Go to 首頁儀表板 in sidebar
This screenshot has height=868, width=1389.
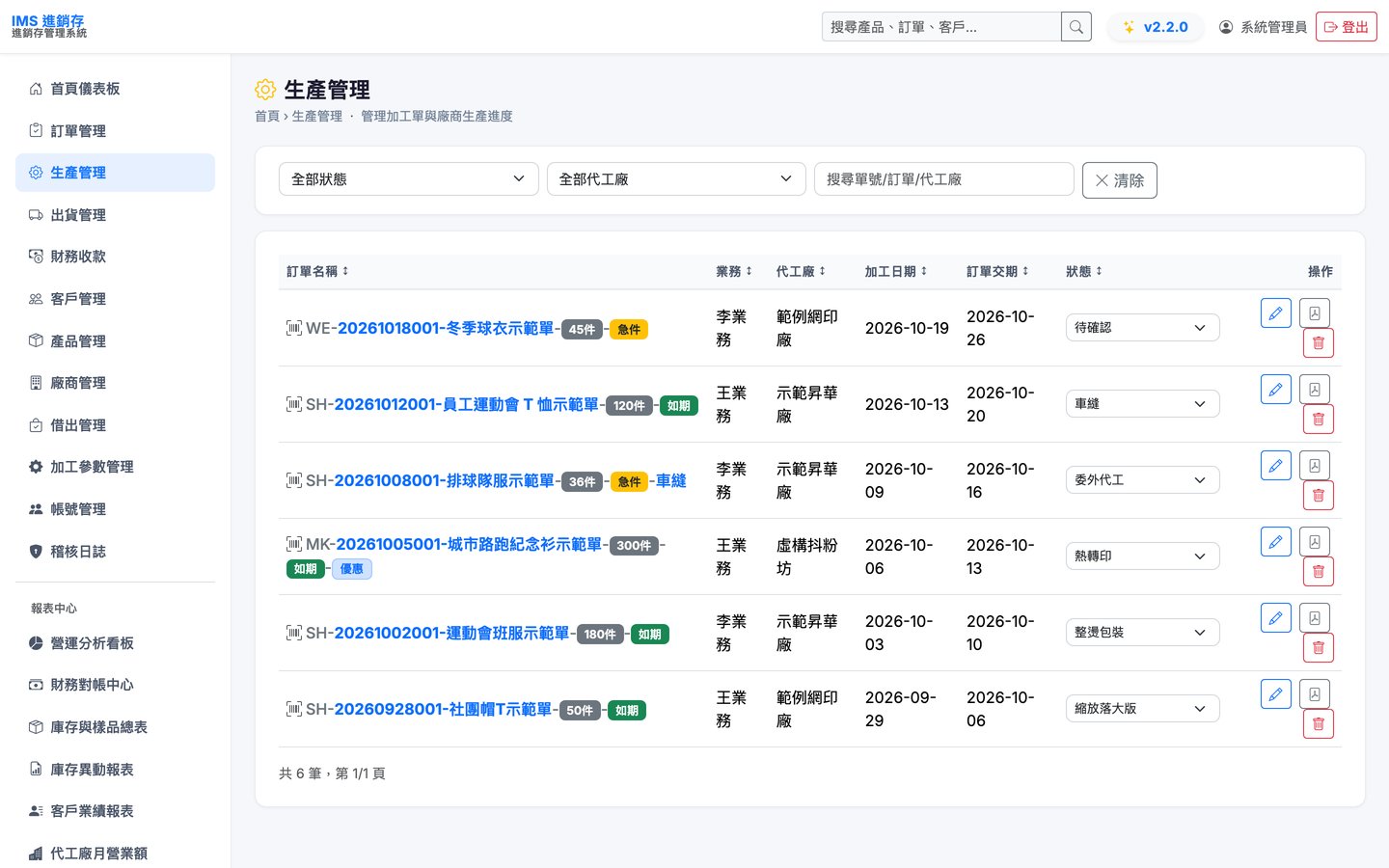click(115, 89)
